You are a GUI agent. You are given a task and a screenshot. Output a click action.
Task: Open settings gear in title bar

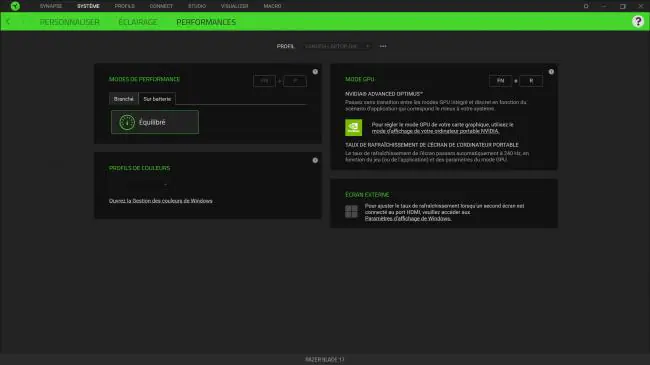click(x=586, y=6)
